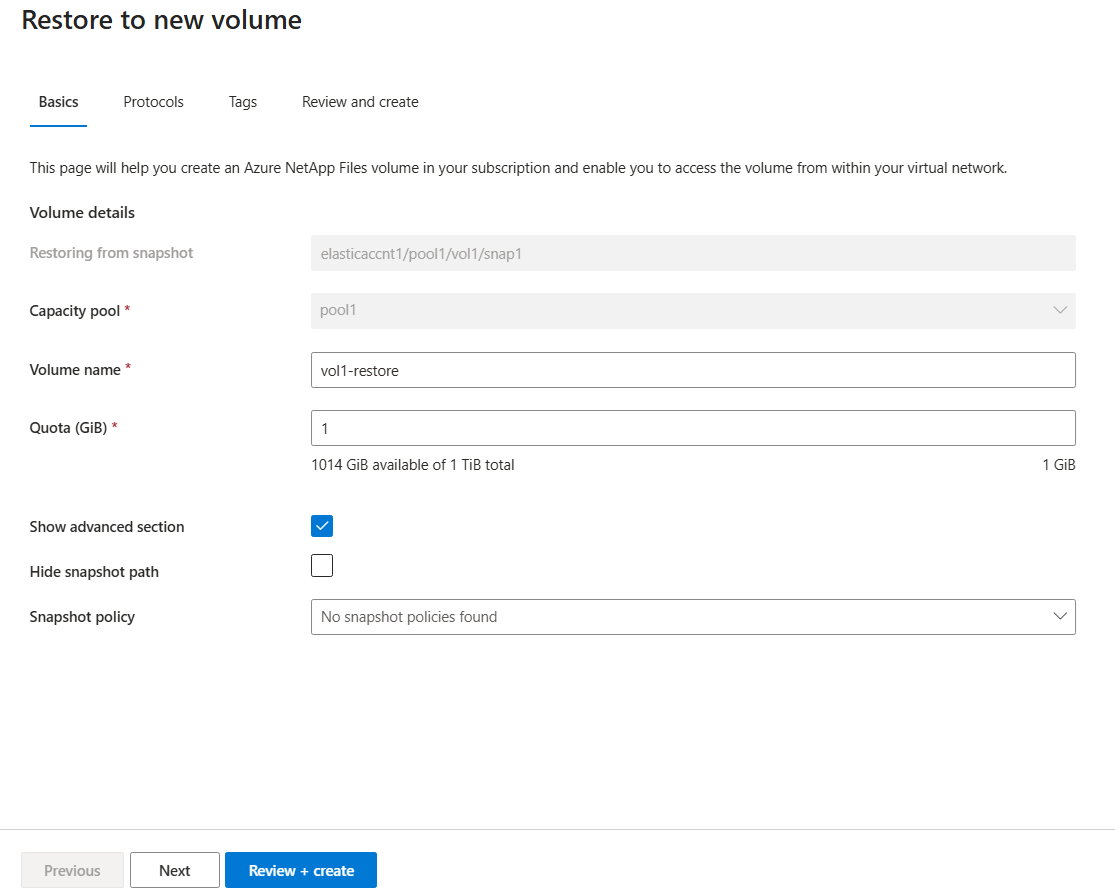Click the Volume details section heading
The width and height of the screenshot is (1115, 895).
point(82,212)
